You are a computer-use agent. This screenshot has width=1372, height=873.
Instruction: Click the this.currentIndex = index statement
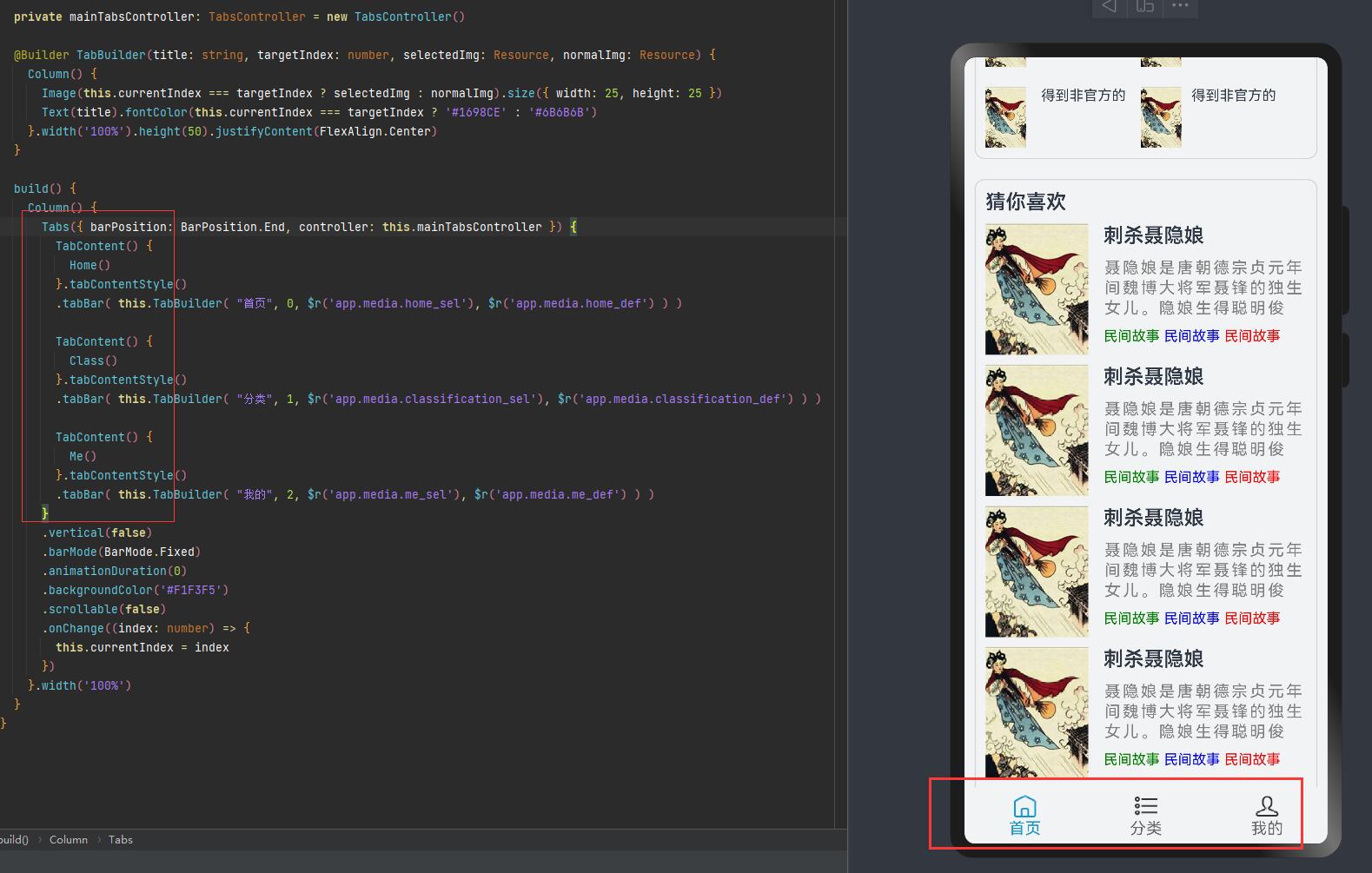[x=143, y=647]
